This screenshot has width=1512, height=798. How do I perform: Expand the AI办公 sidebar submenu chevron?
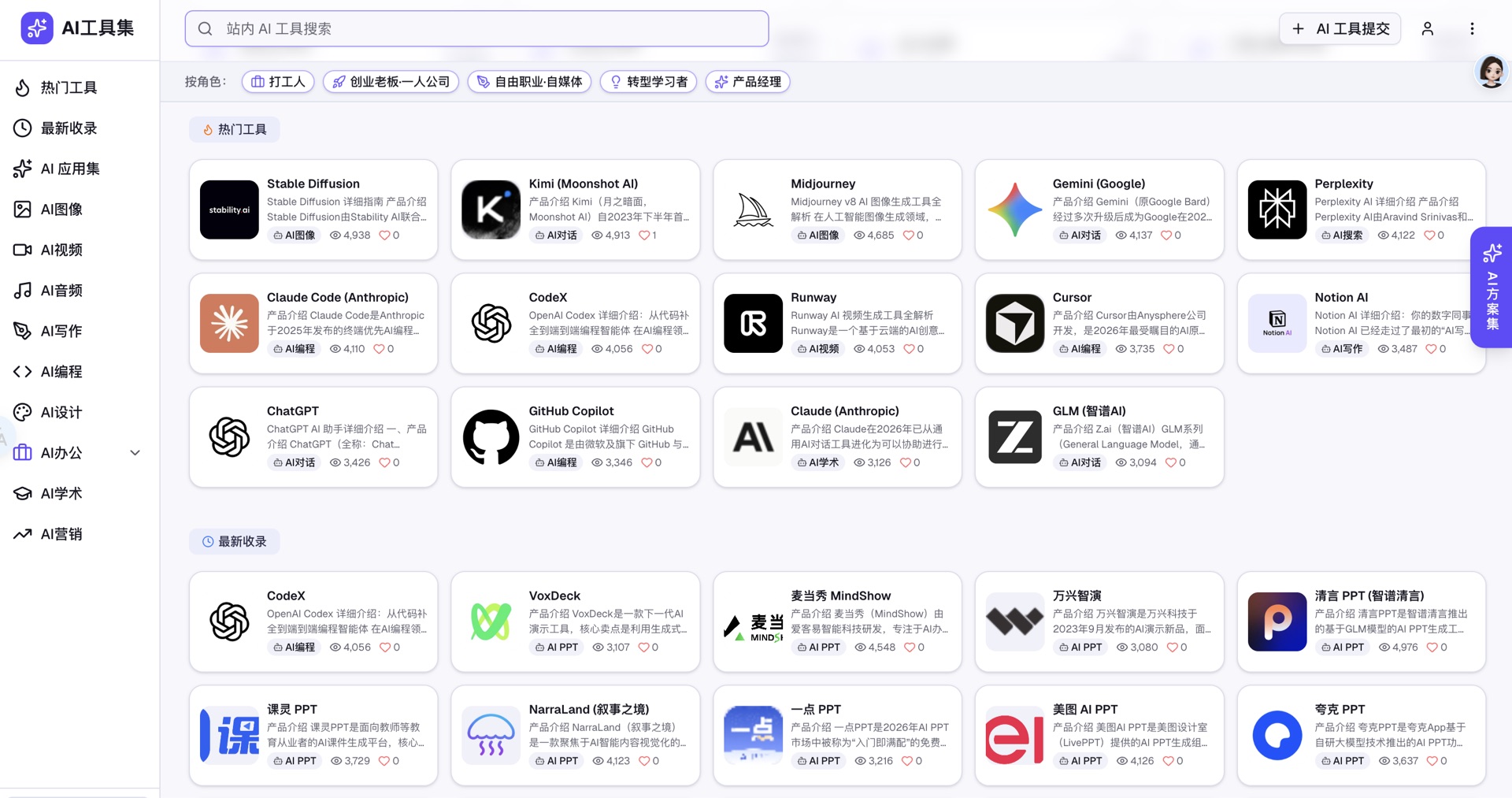click(x=135, y=453)
